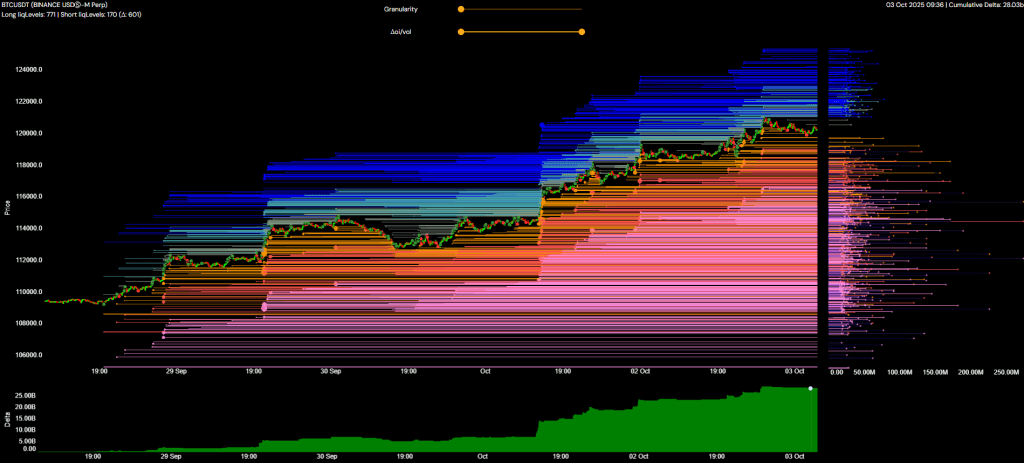Click the Δoi/vol label

pyautogui.click(x=402, y=31)
